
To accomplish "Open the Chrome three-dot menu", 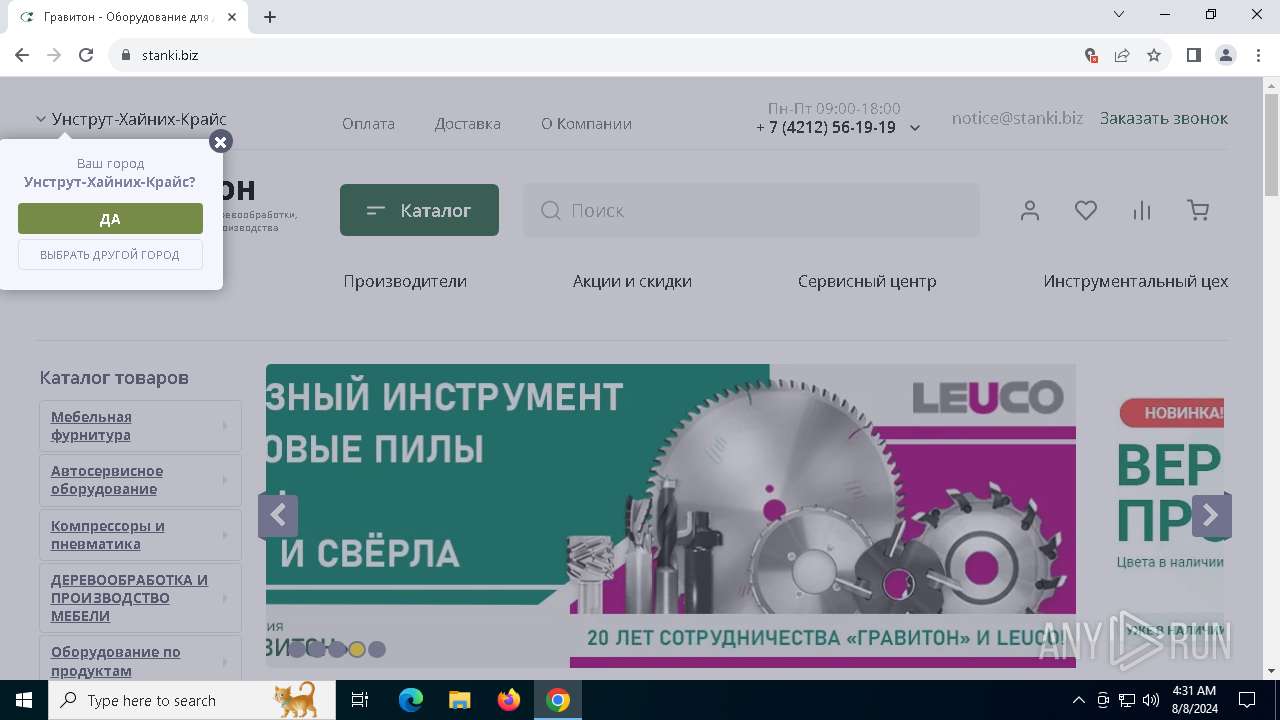I will click(1258, 55).
